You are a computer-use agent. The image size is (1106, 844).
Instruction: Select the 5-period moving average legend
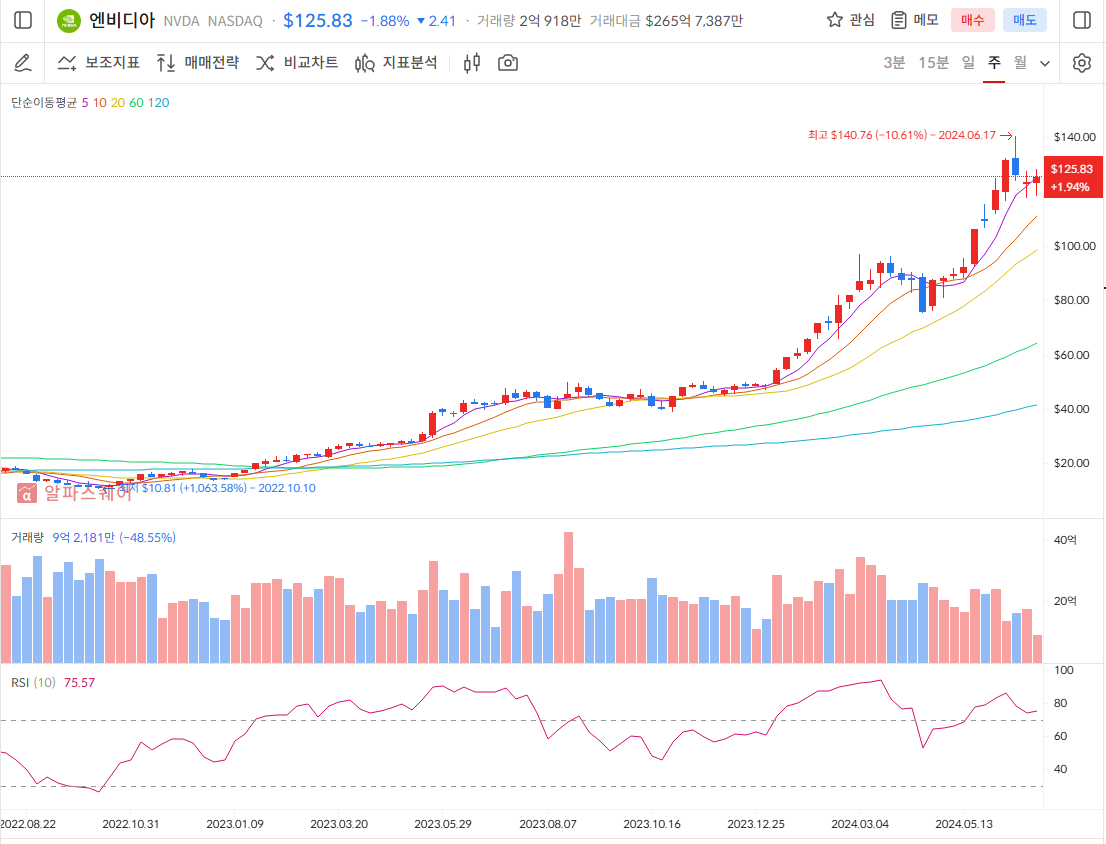[85, 103]
